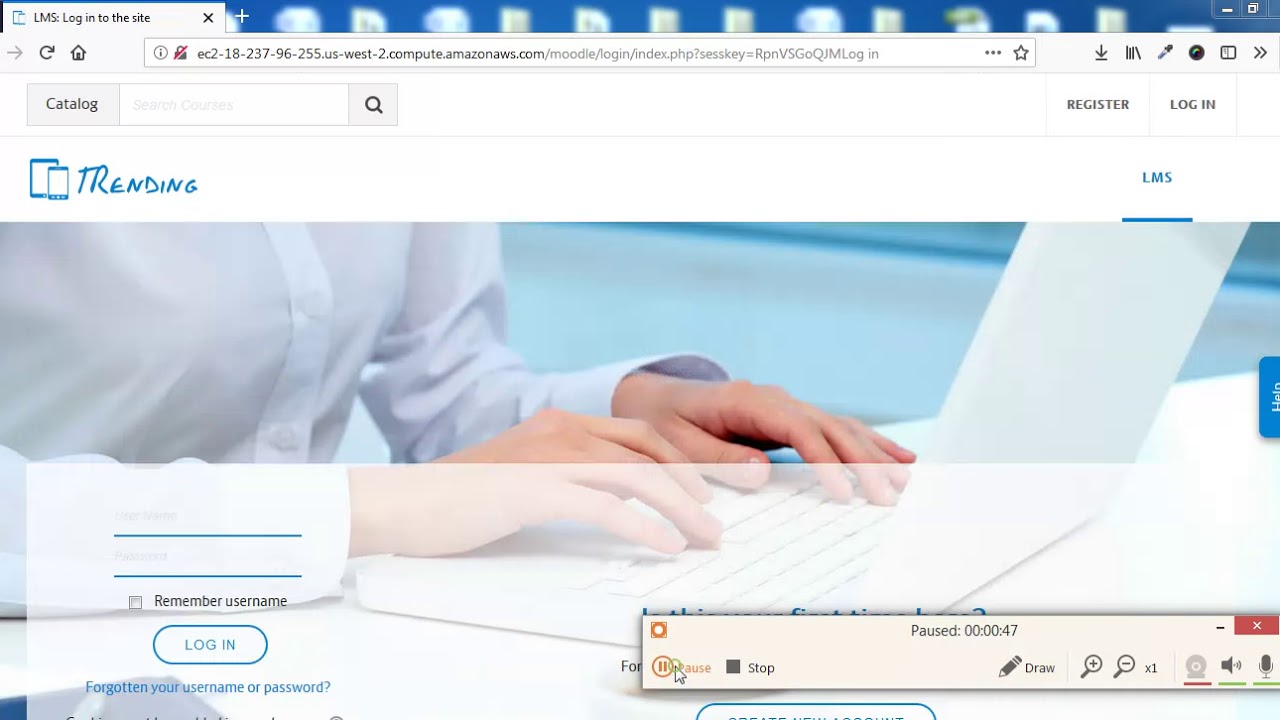1280x720 pixels.
Task: Toggle the browser sidebar icon
Action: click(x=1228, y=53)
